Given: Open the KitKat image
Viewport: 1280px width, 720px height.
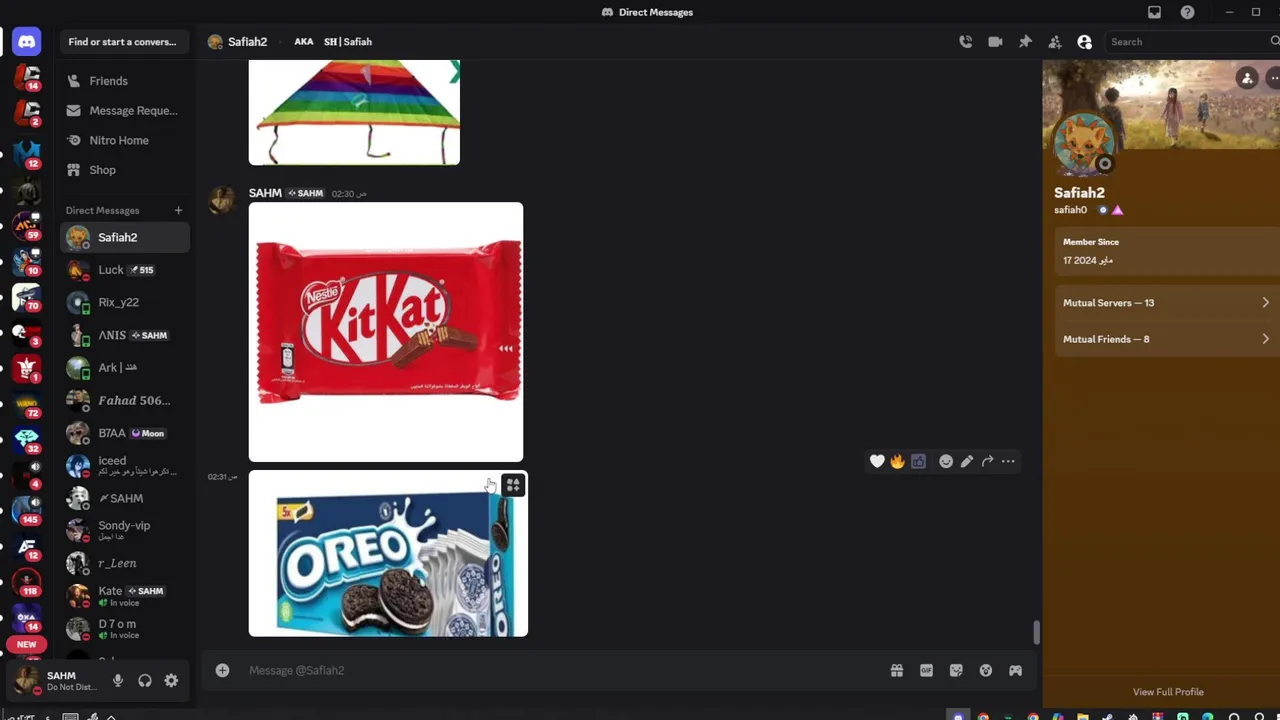Looking at the screenshot, I should [x=386, y=332].
